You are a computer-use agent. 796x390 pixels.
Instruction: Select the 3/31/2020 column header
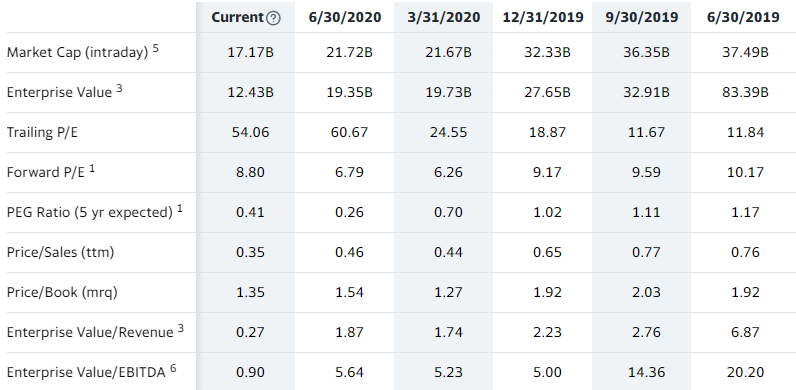point(444,17)
